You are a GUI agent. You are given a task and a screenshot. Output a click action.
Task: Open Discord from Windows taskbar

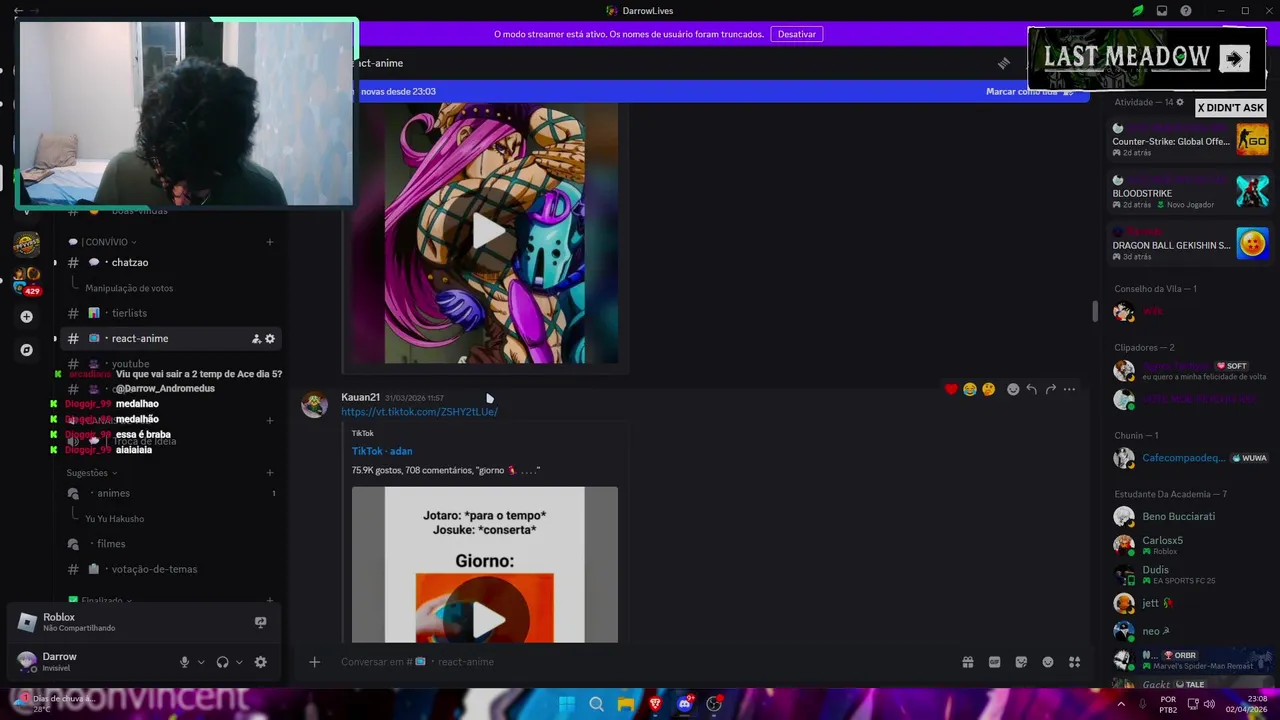tap(684, 704)
